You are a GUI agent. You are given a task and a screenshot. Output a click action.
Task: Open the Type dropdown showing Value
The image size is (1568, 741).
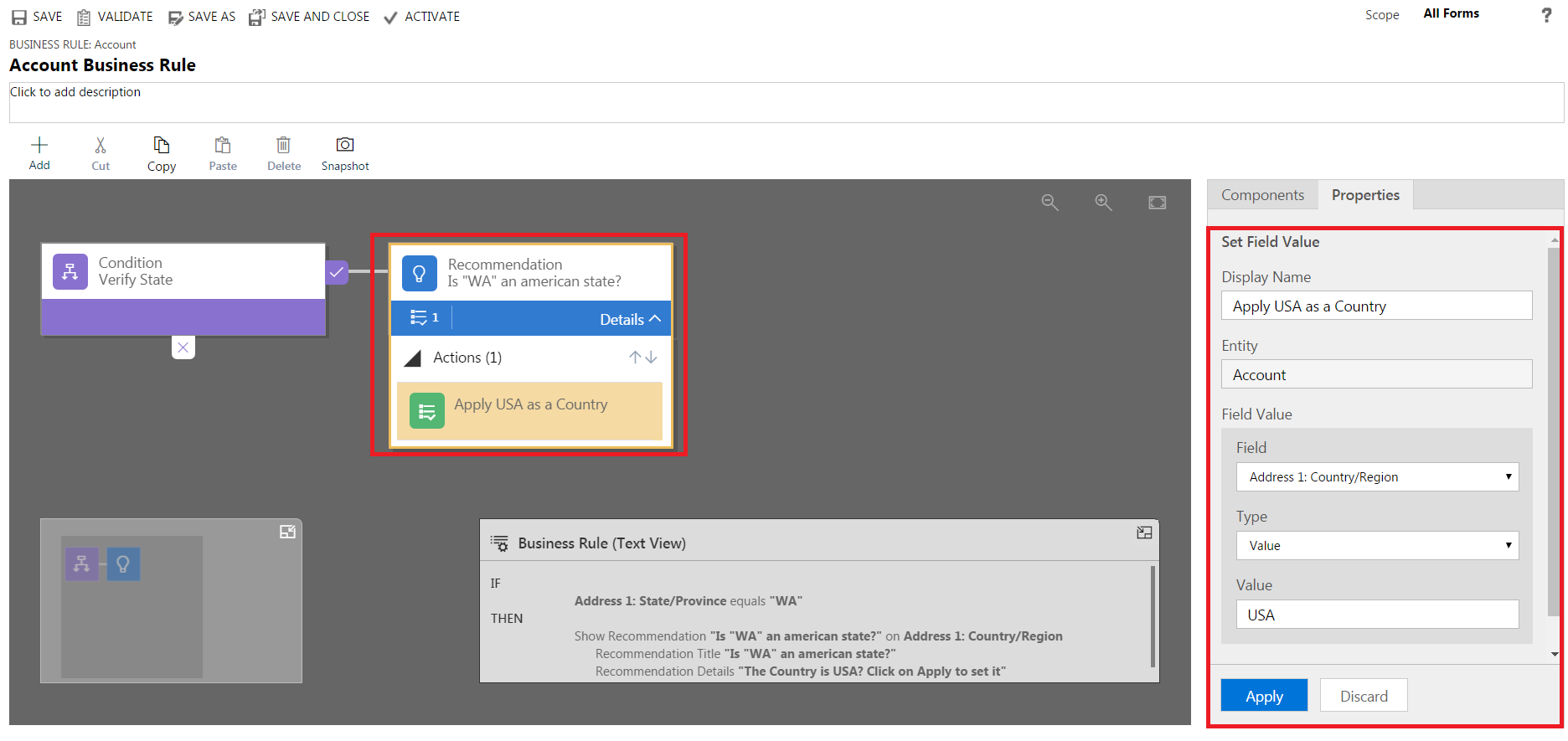pyautogui.click(x=1377, y=546)
